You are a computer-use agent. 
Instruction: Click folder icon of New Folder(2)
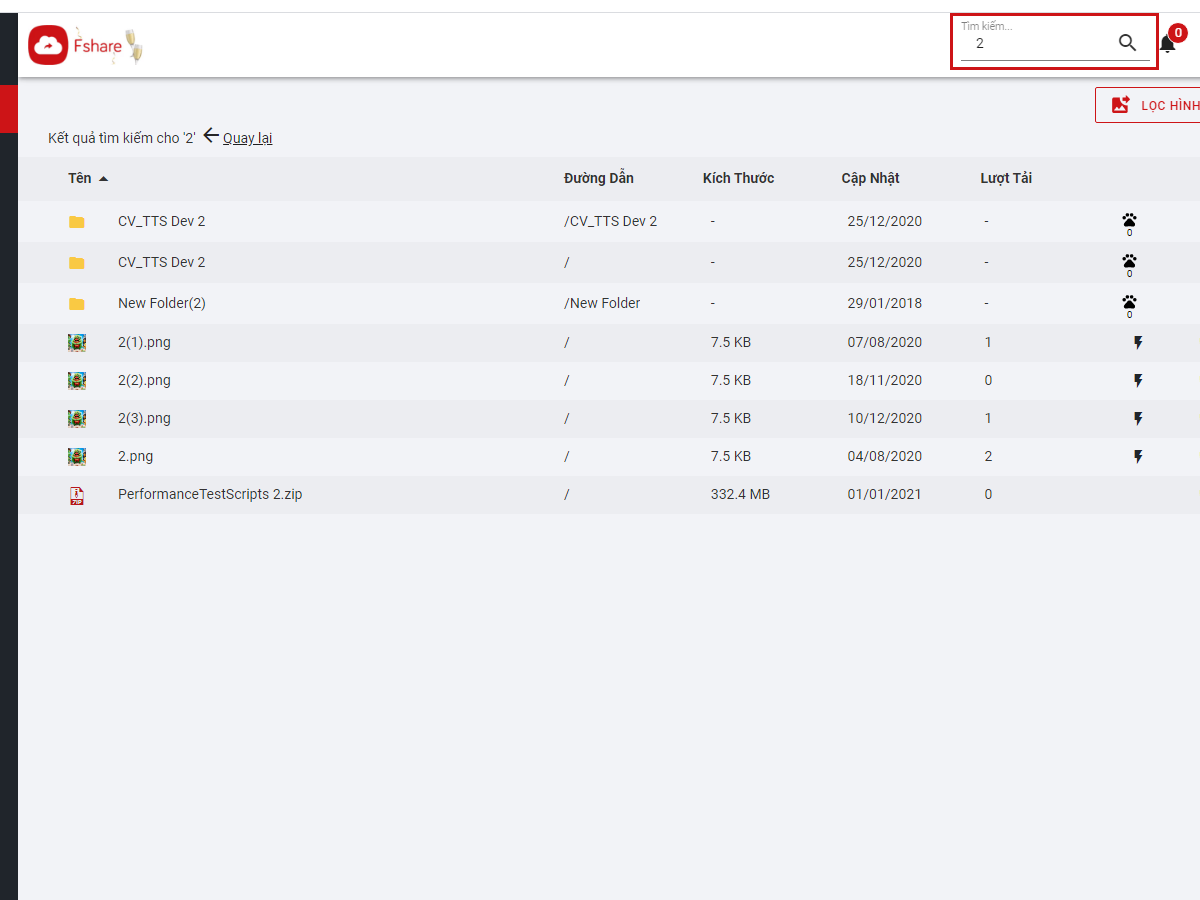77,304
